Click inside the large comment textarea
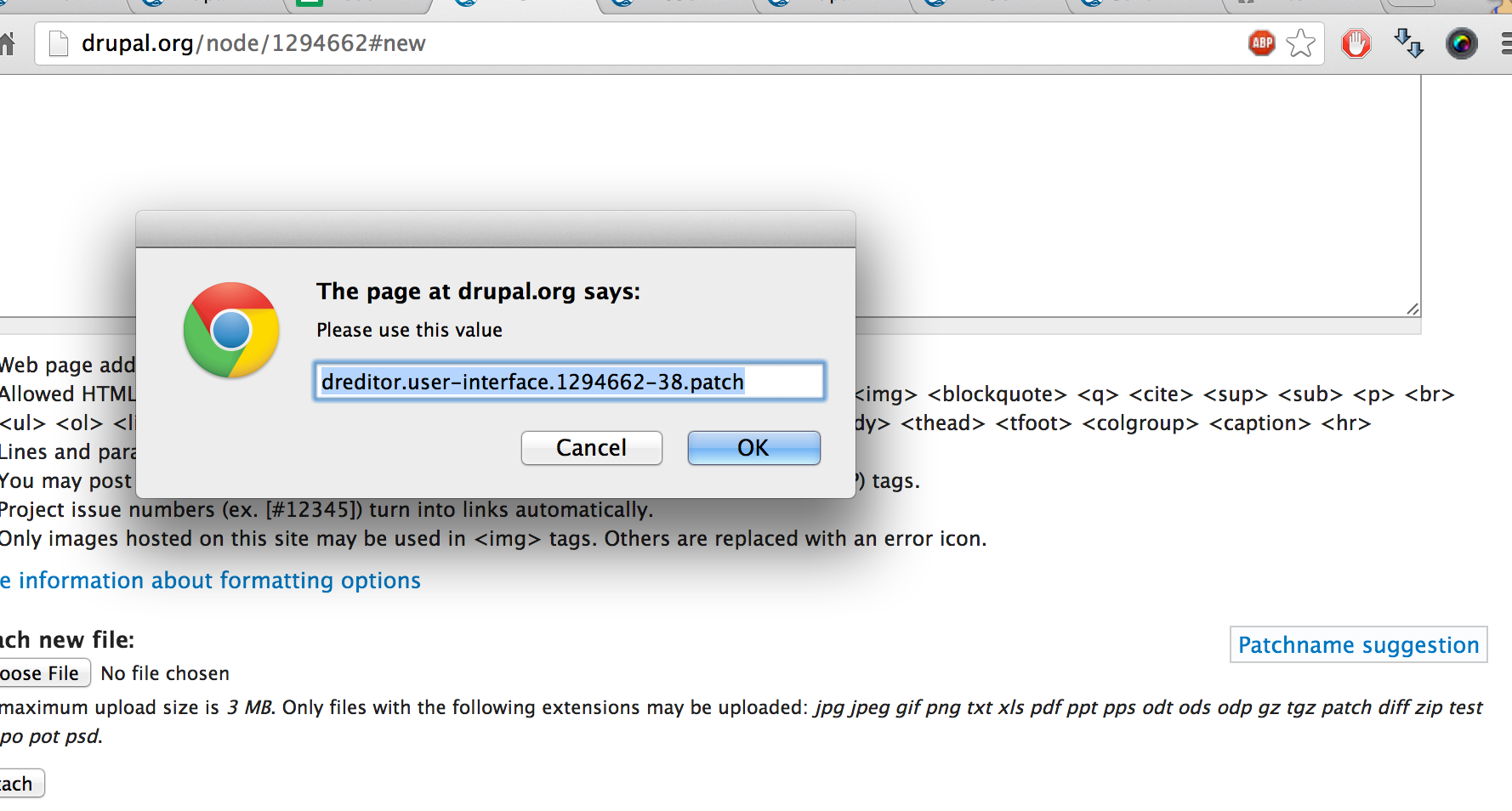The image size is (1512, 811). pyautogui.click(x=710, y=196)
